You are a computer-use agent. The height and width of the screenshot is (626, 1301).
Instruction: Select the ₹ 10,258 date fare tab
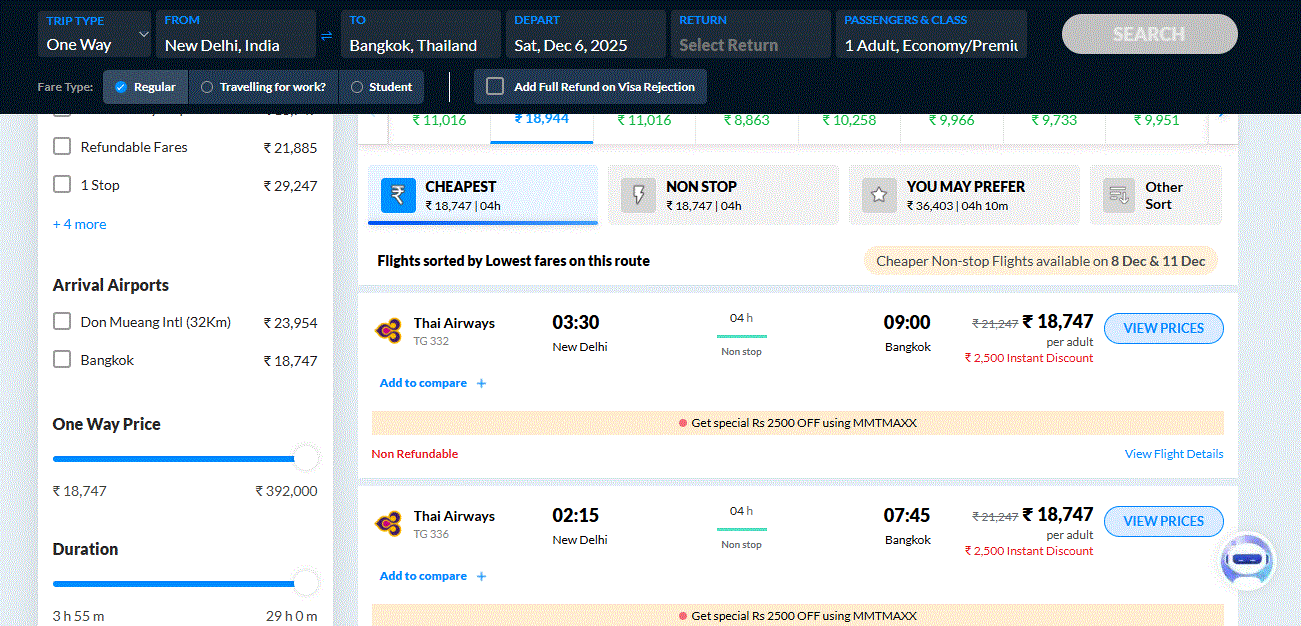click(x=849, y=120)
